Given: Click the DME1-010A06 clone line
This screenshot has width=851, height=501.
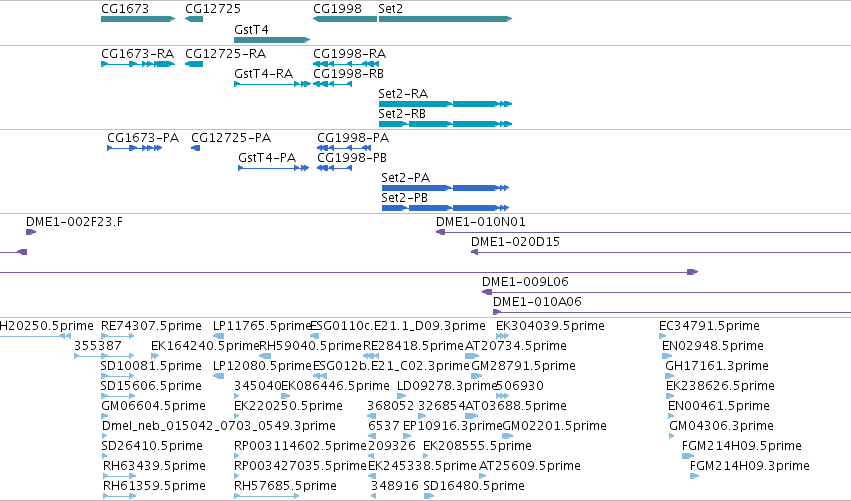Looking at the screenshot, I should click(672, 312).
